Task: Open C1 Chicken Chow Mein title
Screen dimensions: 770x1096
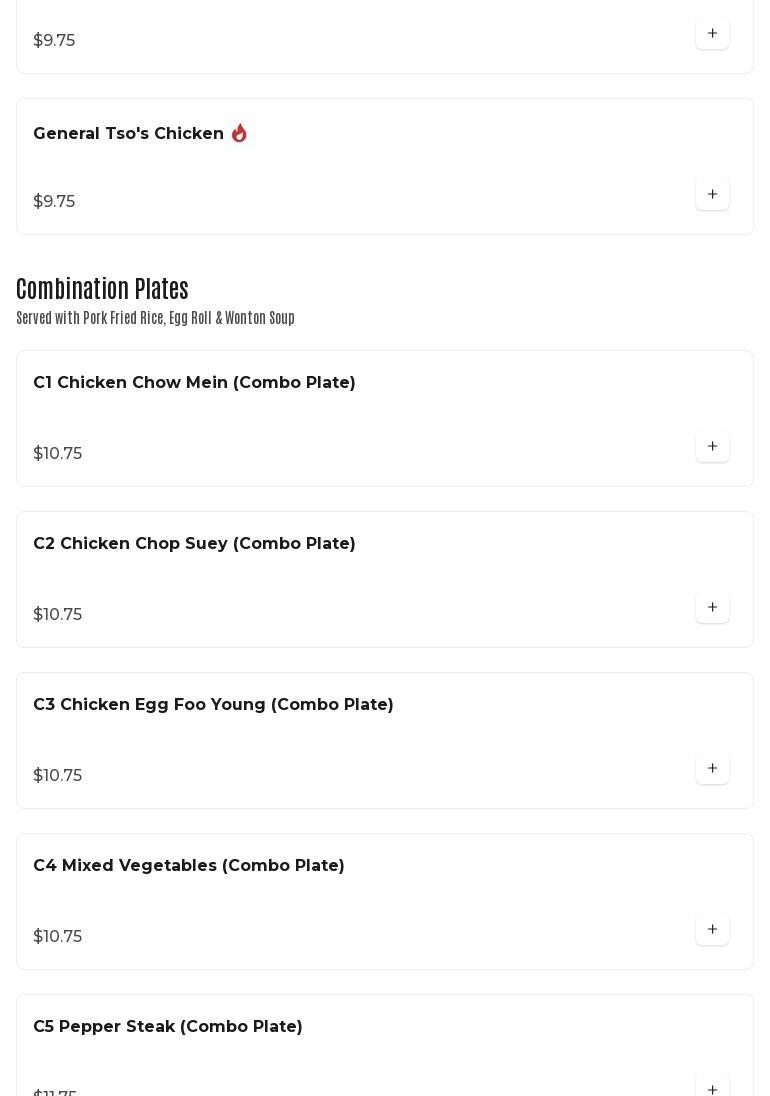Action: pos(194,383)
